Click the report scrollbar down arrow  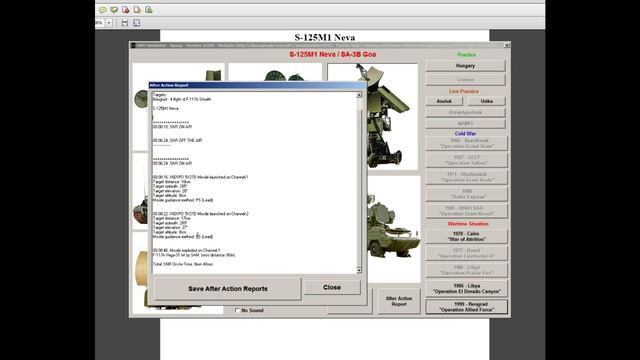click(359, 270)
